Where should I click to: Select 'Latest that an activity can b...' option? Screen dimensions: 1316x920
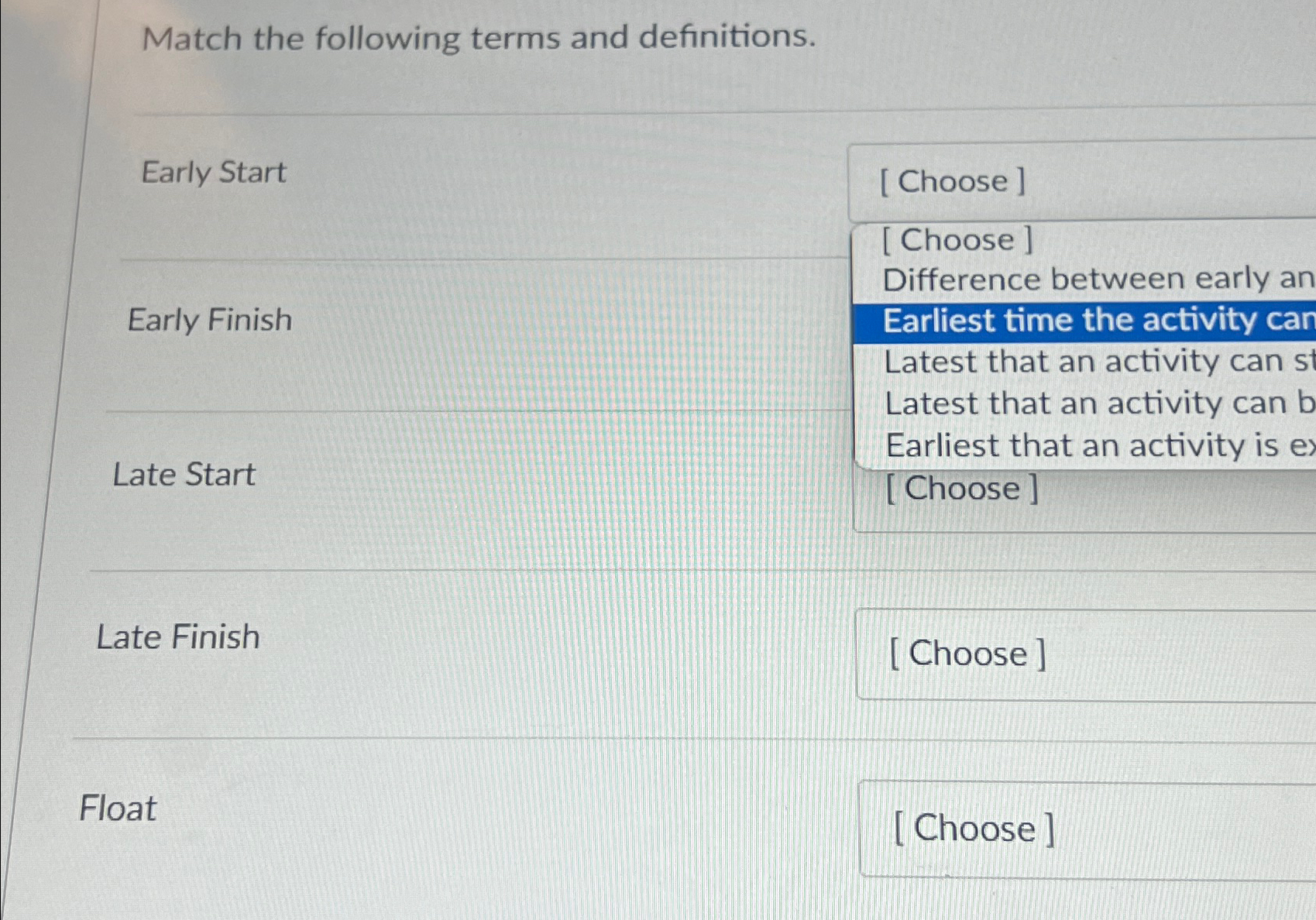(1084, 403)
